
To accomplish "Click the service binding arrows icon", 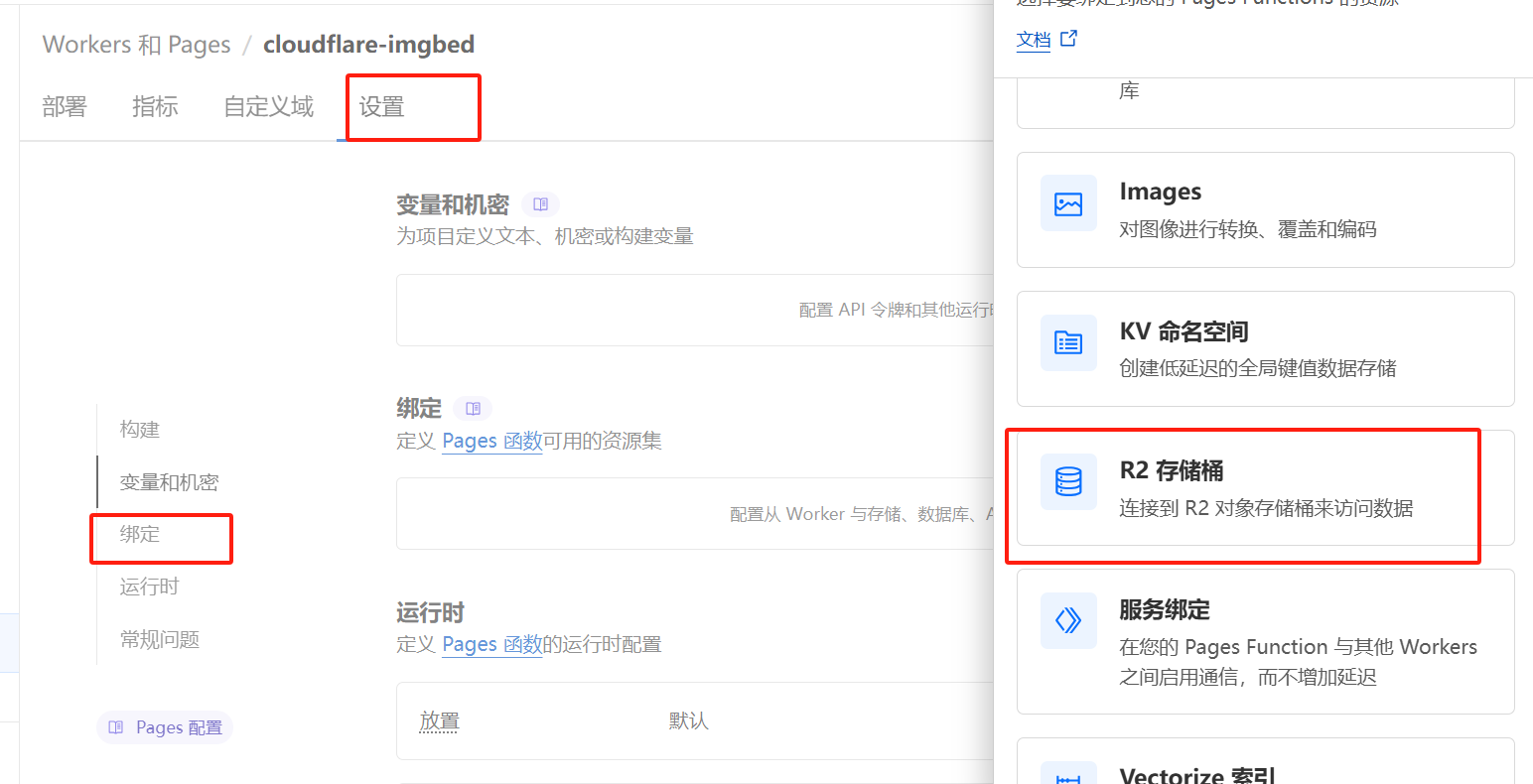I will 1068,621.
